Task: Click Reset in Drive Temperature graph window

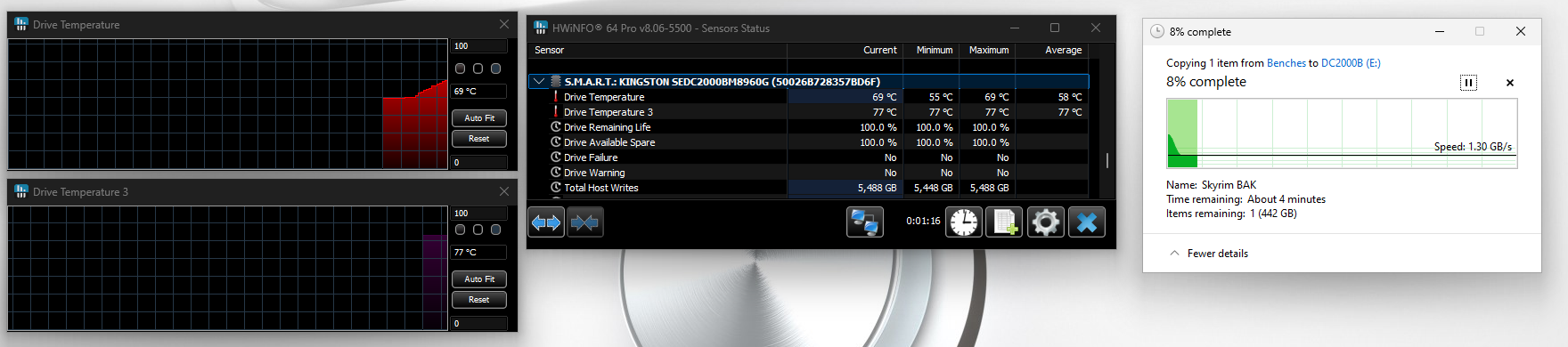Action: pyautogui.click(x=479, y=139)
